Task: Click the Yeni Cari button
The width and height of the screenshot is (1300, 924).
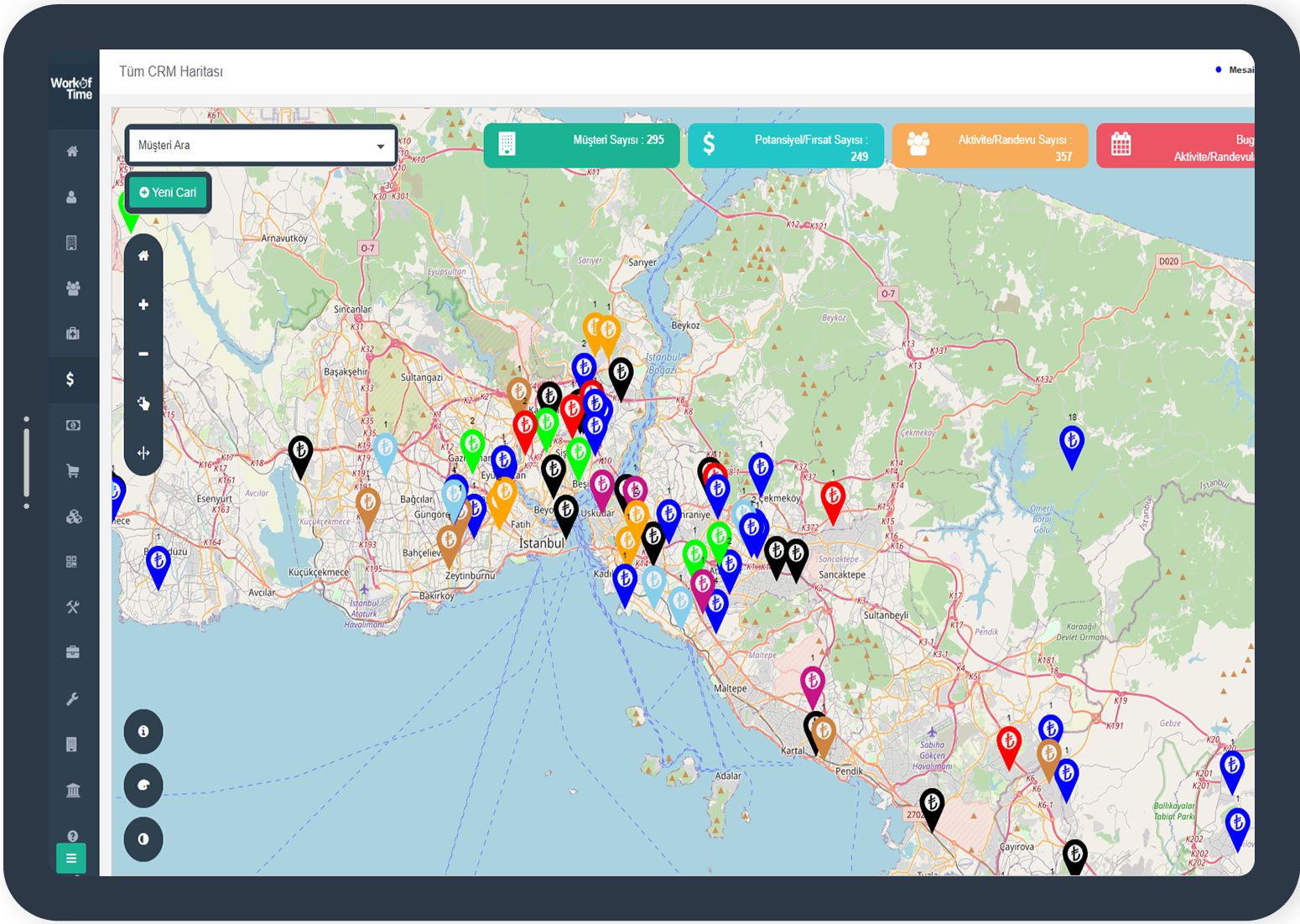Action: pyautogui.click(x=168, y=192)
